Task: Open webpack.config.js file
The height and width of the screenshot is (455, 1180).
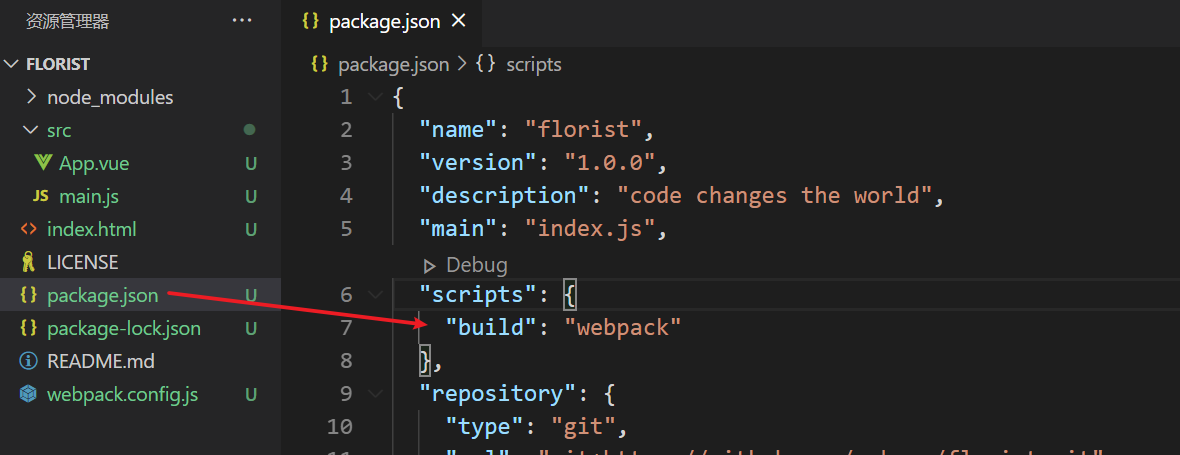Action: (123, 395)
